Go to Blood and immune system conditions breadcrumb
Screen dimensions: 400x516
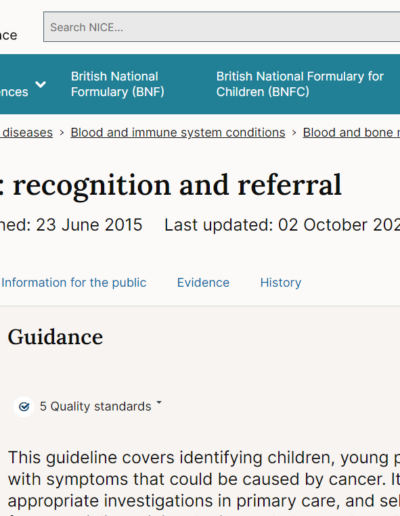coord(178,133)
